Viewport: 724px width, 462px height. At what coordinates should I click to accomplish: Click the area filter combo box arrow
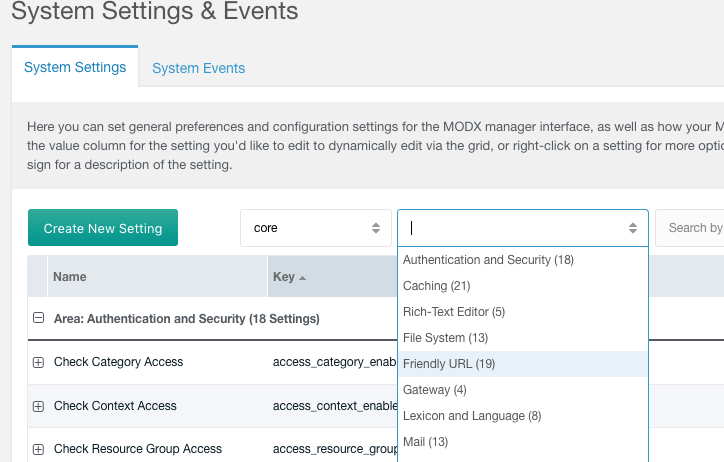[633, 228]
